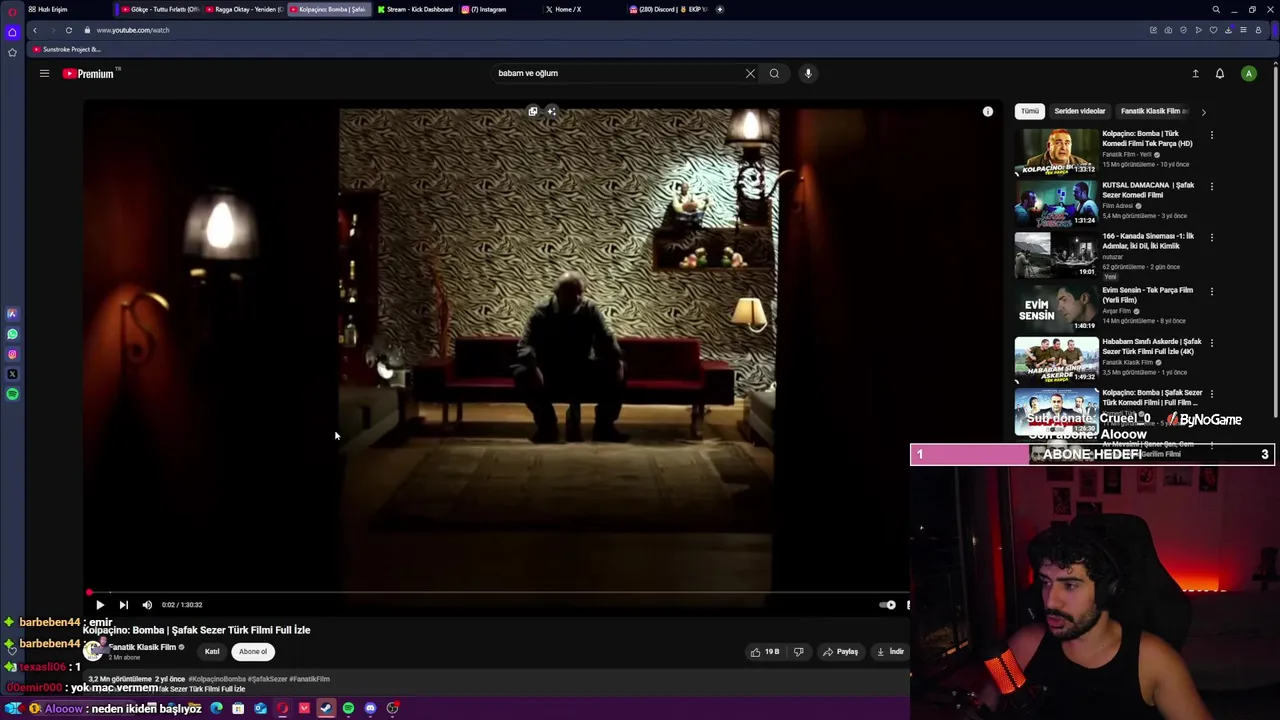
Task: Switch to the 'Gökçe - Tuttu Fırlattı' browser tab
Action: [160, 9]
